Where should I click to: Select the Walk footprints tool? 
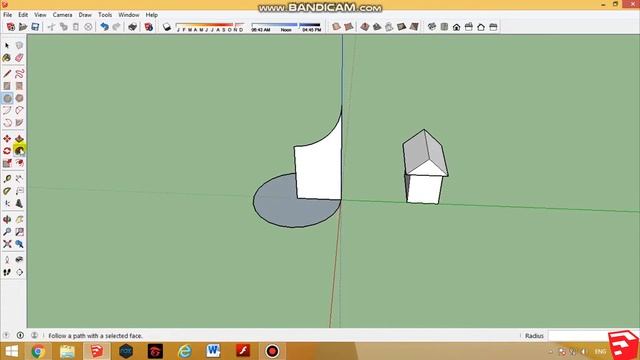click(7, 272)
